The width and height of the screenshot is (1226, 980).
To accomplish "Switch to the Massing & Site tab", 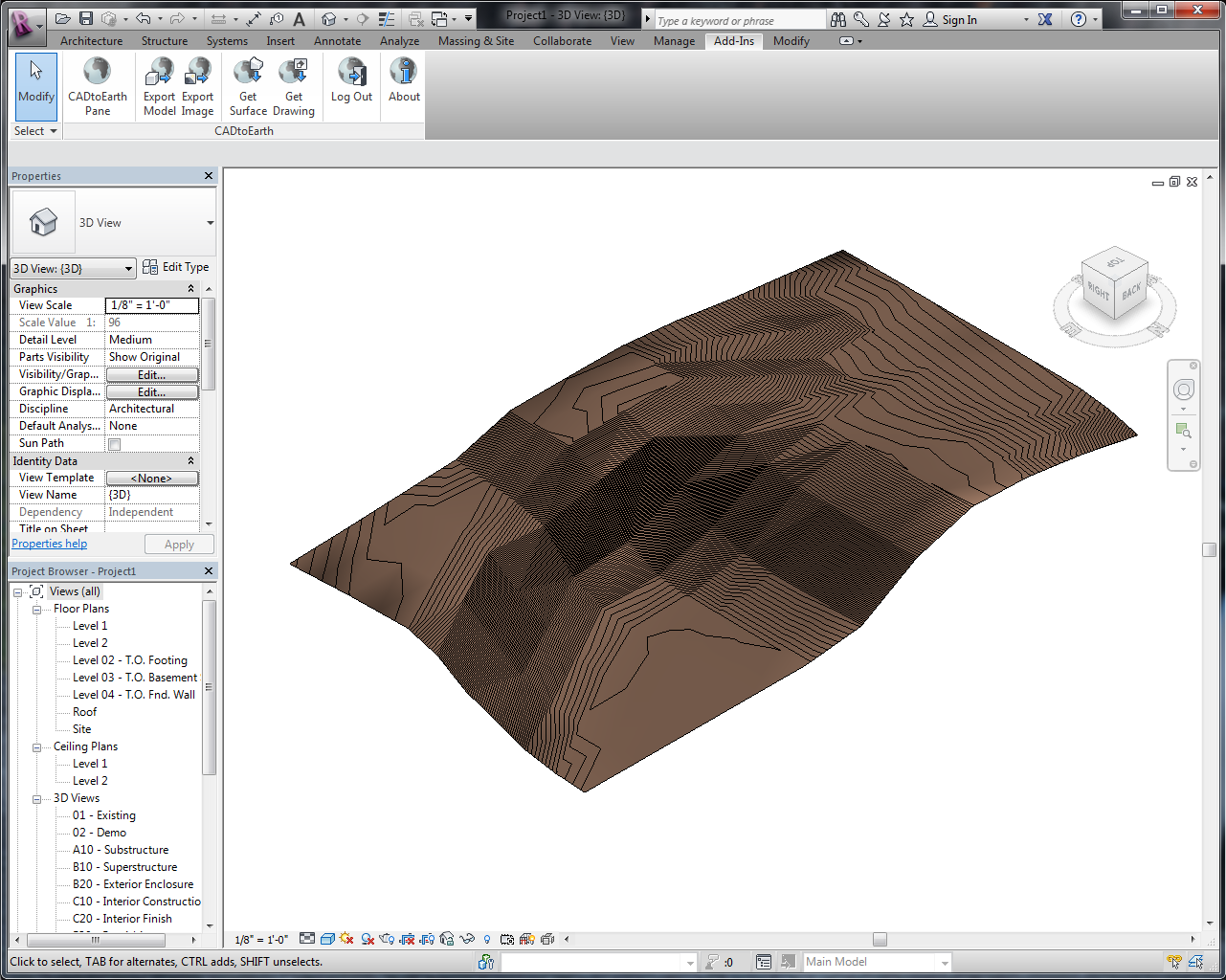I will [x=476, y=41].
